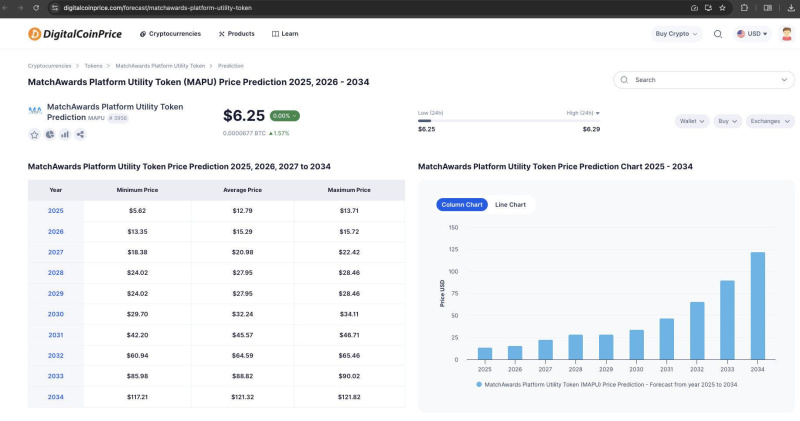Go to homepage via DigitalCoinPrice logo
The height and width of the screenshot is (421, 800).
pyautogui.click(x=75, y=33)
